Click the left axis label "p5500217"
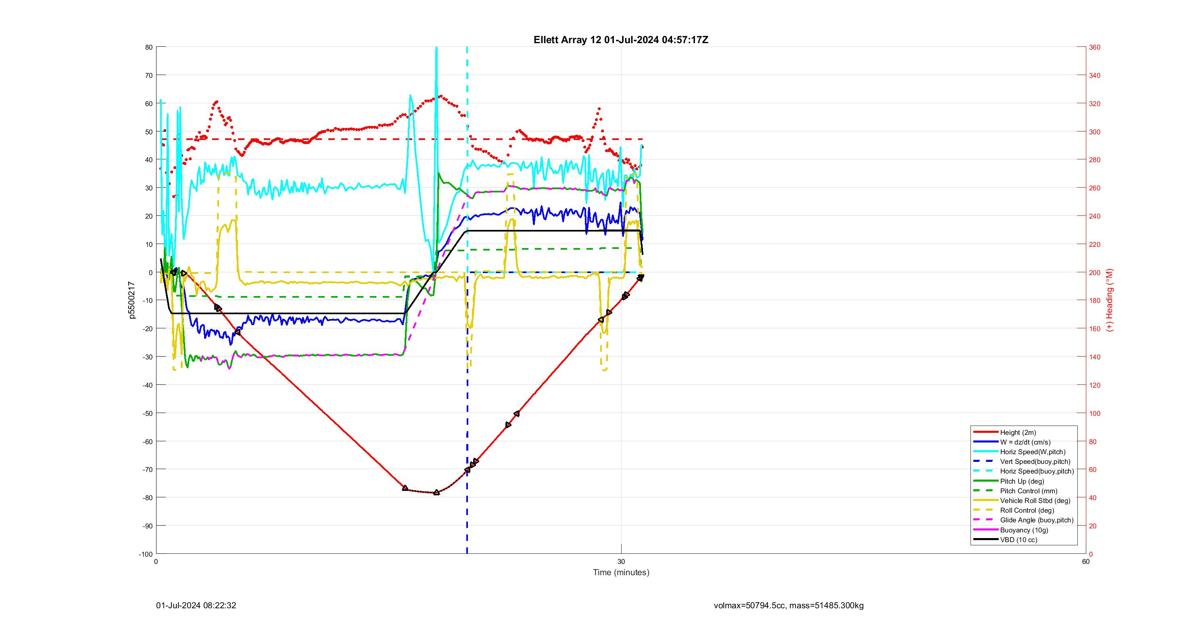The image size is (1200, 622). pos(131,300)
